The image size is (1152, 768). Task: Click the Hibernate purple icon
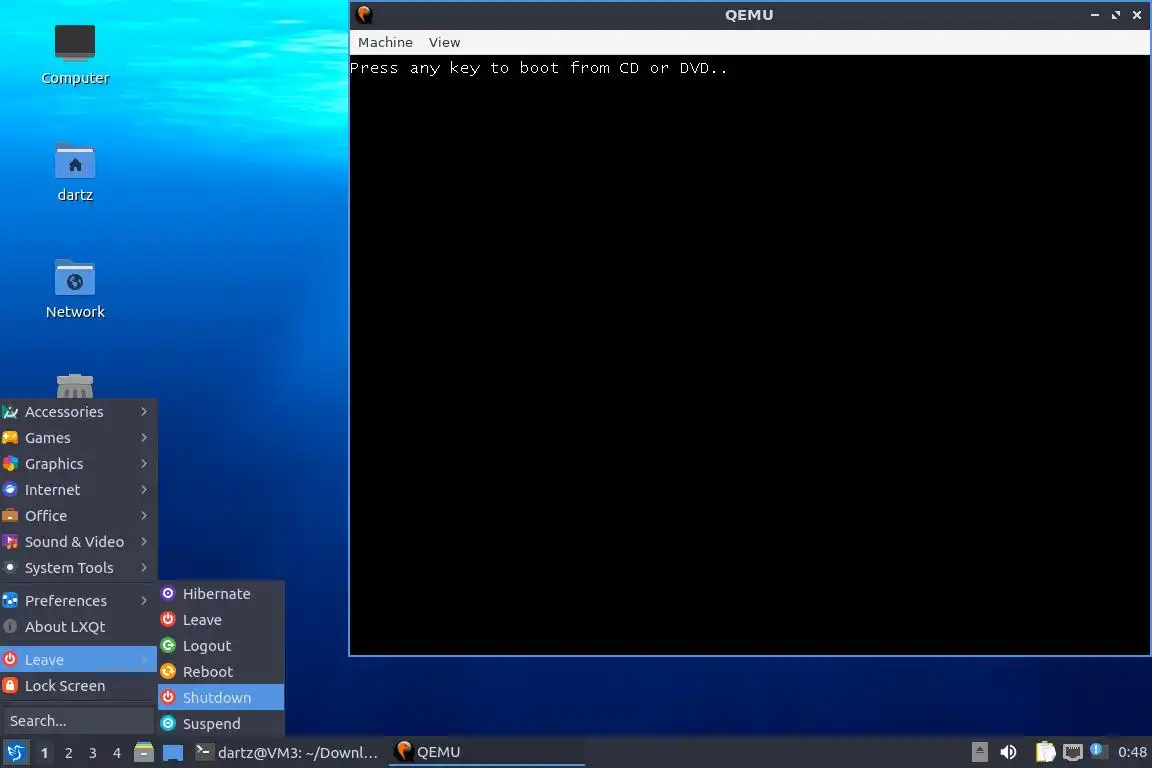tap(168, 593)
